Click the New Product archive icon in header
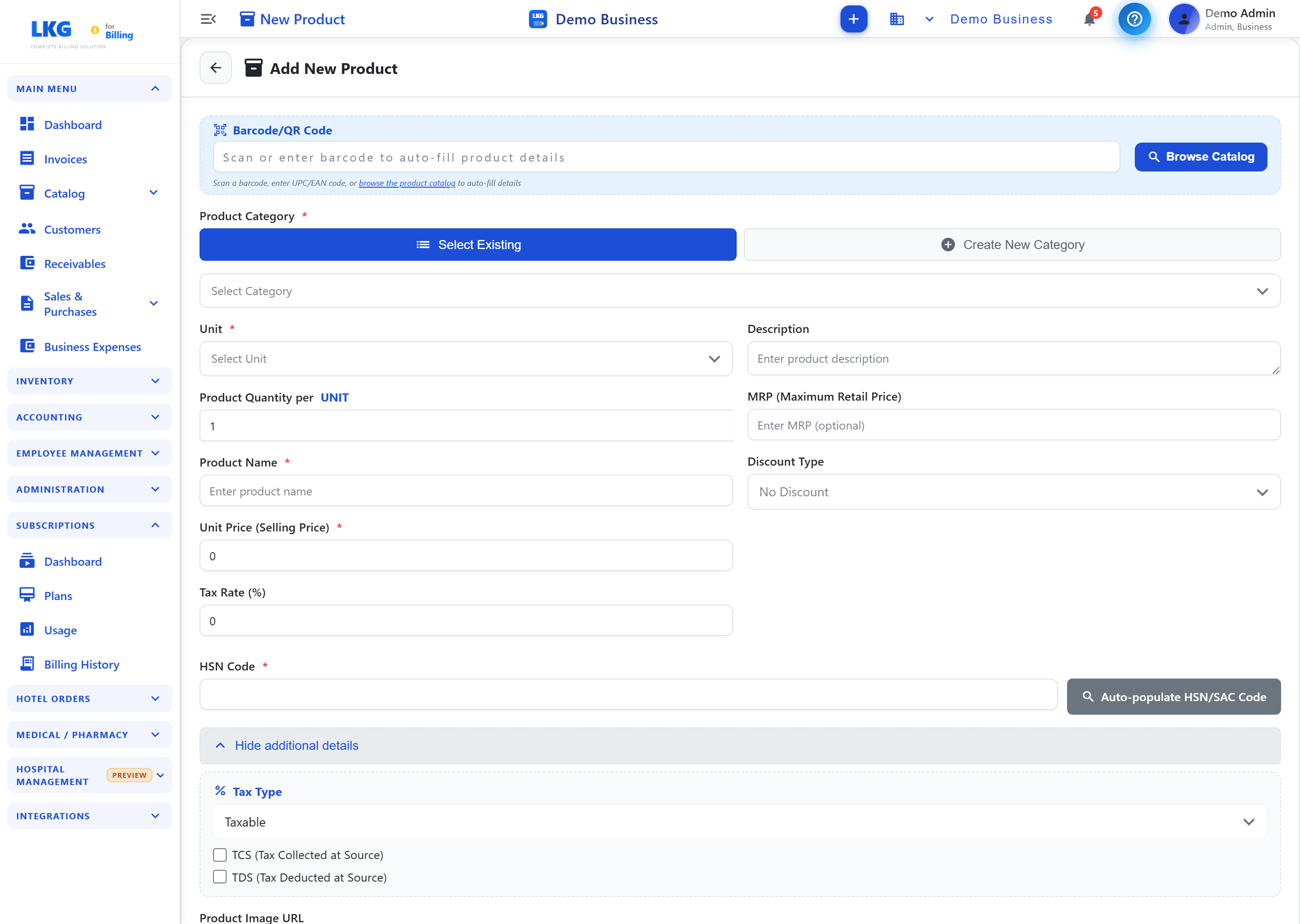Viewport: 1300px width, 924px height. tap(247, 19)
